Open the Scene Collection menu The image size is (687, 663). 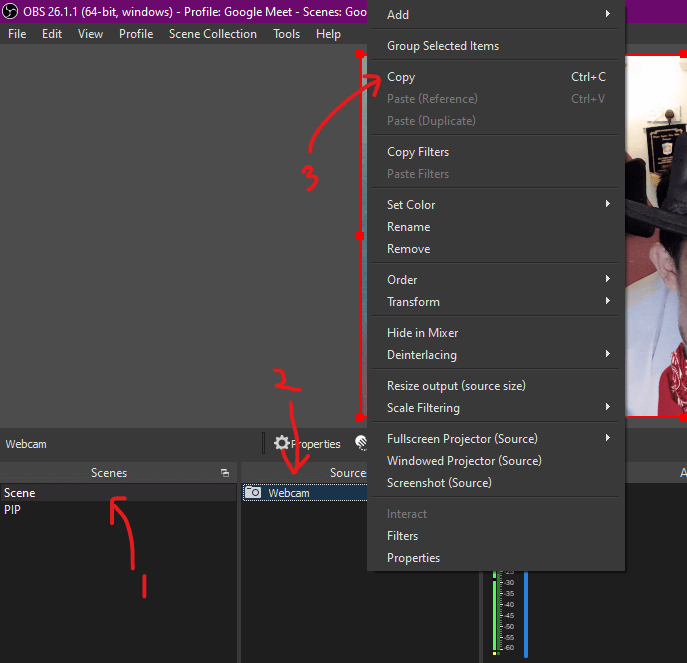[213, 34]
